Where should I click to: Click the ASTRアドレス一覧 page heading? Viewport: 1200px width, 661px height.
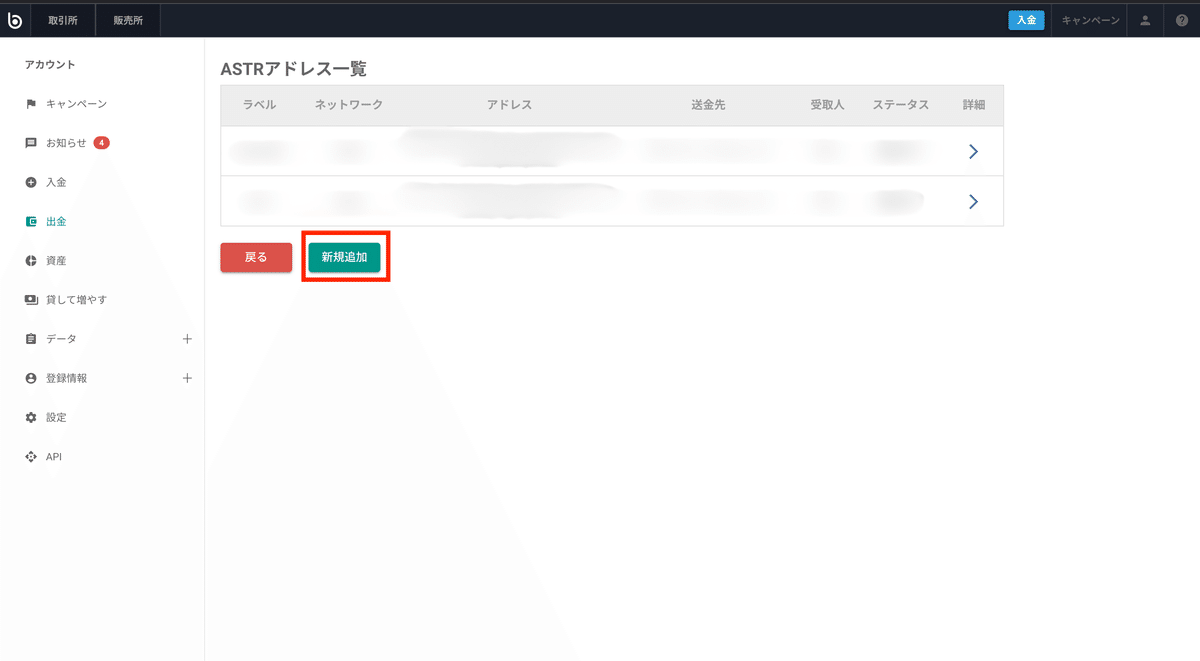pyautogui.click(x=294, y=69)
